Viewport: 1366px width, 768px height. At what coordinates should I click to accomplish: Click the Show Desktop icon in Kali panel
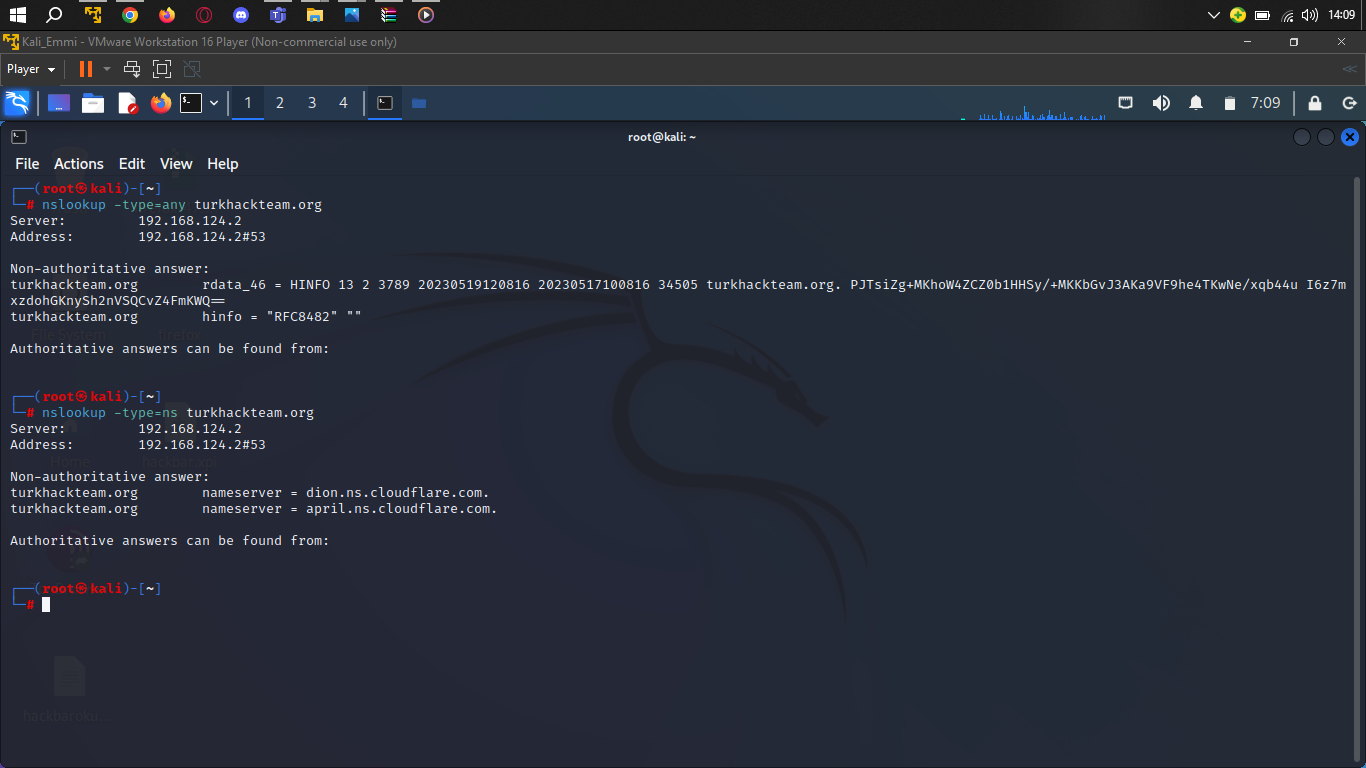[x=59, y=103]
